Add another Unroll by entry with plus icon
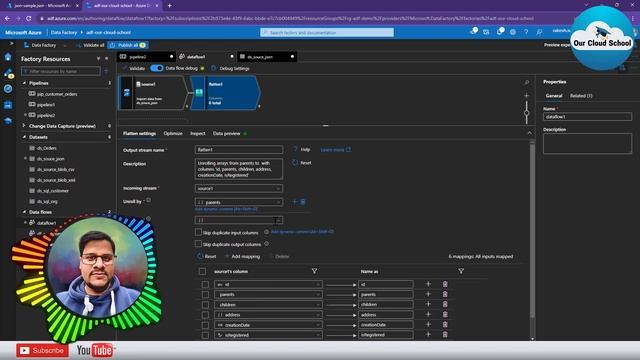 coord(295,202)
